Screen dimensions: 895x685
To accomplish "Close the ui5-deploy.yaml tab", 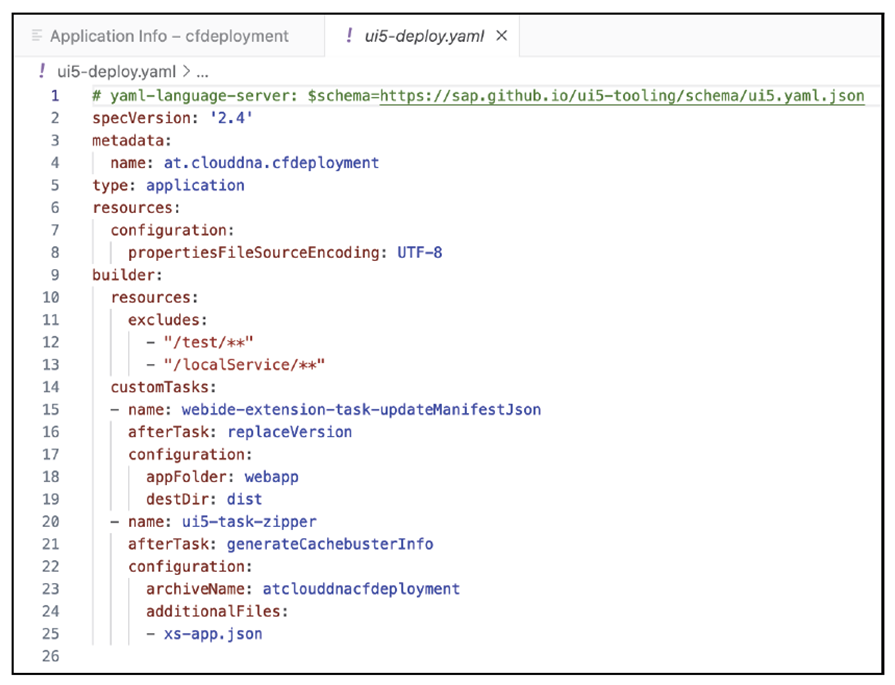I will (x=502, y=35).
